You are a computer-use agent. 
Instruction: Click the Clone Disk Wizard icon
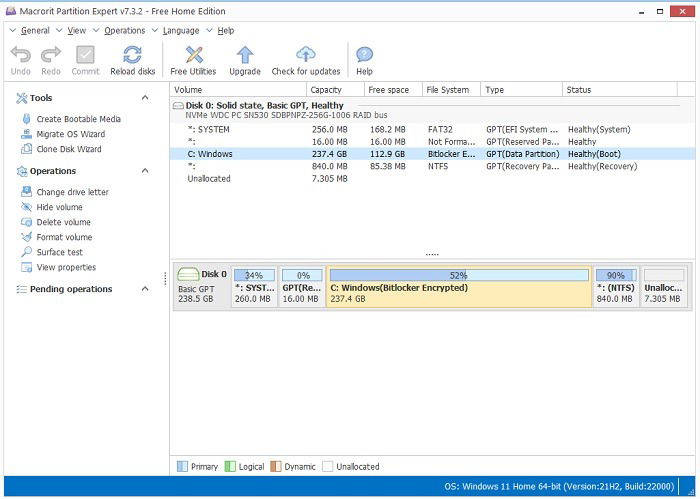(x=26, y=149)
